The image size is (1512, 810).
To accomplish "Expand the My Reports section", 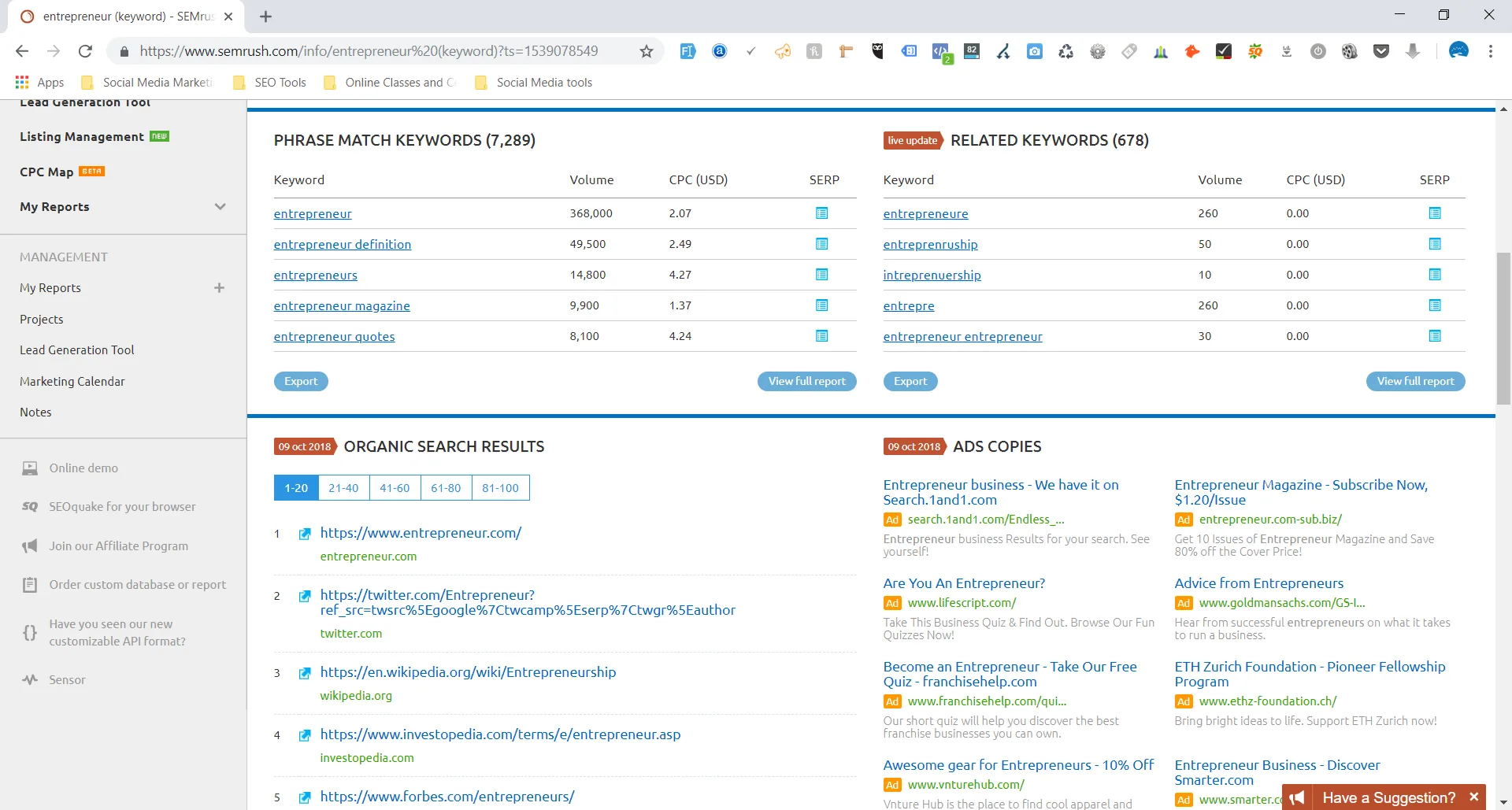I will (x=220, y=206).
